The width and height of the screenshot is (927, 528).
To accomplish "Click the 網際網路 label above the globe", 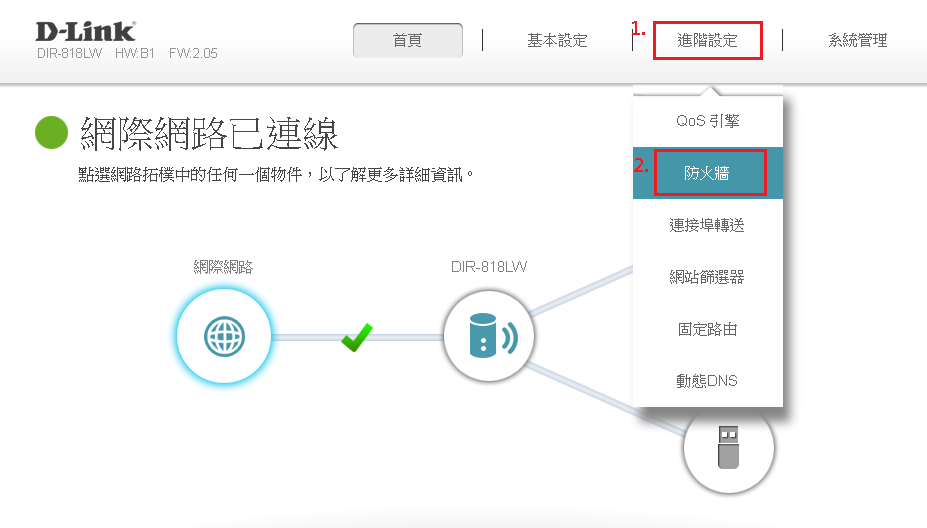I will 223,267.
